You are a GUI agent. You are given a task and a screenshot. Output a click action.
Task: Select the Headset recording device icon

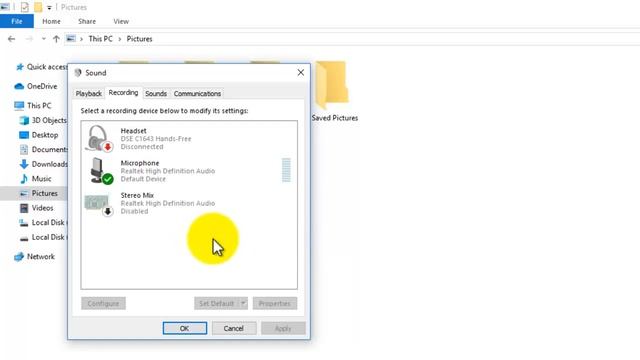(99, 138)
